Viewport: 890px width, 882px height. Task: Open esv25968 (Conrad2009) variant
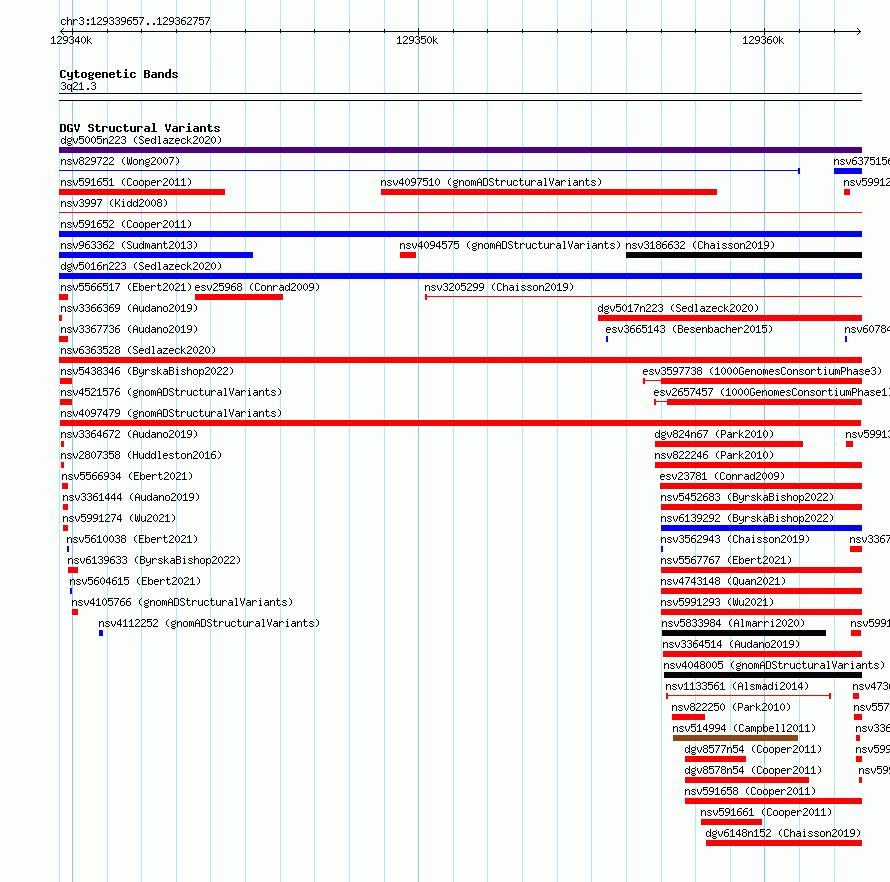tap(257, 287)
